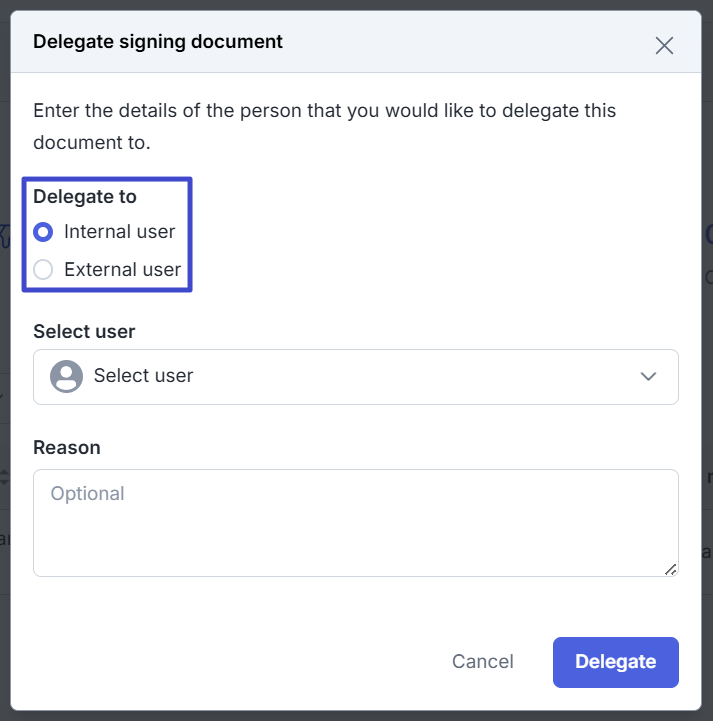Click the "Select user" placeholder inside dropdown
This screenshot has width=713, height=721.
[143, 376]
